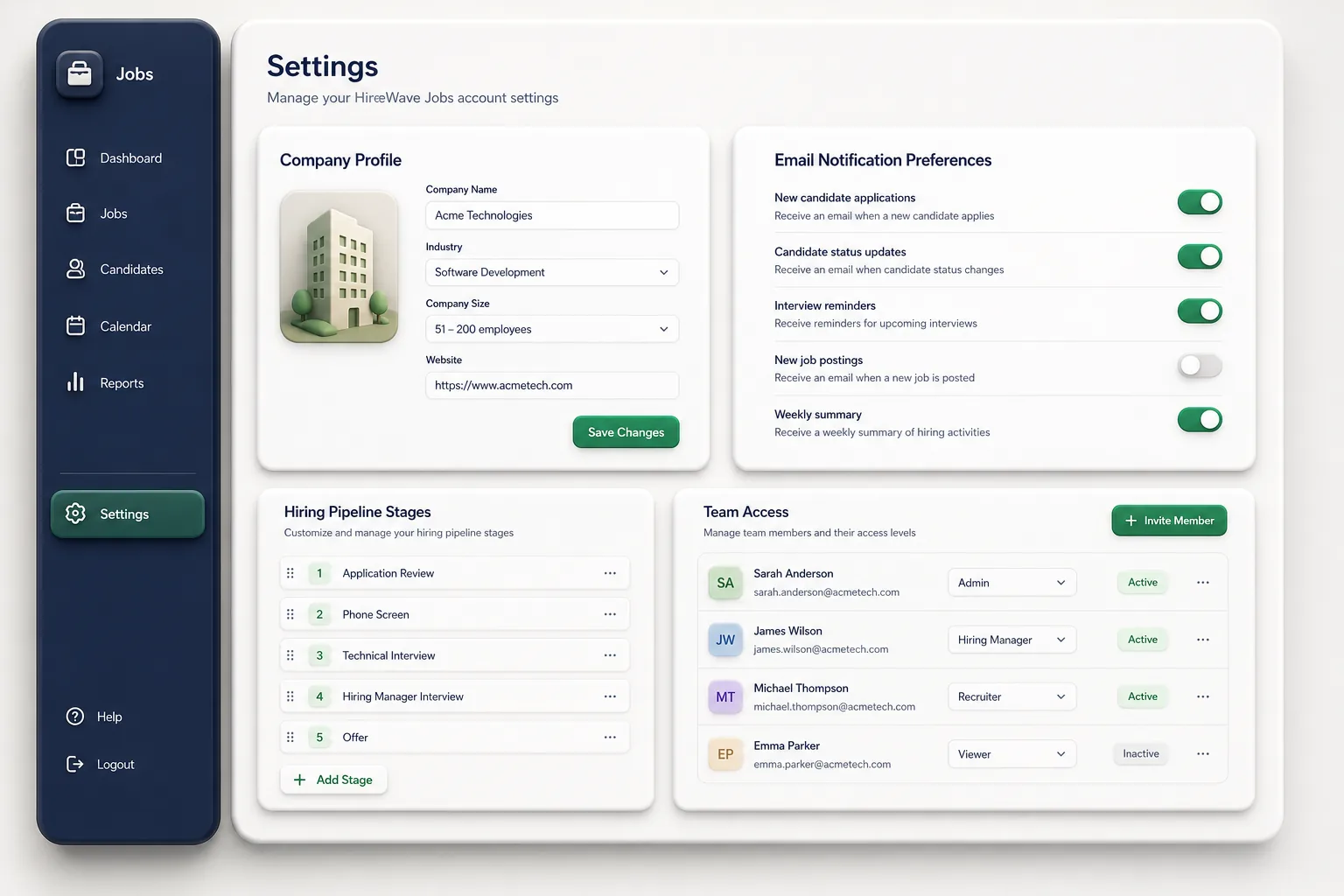
Task: Open Michael Thompson's Recruiter role dropdown
Action: (x=1011, y=696)
